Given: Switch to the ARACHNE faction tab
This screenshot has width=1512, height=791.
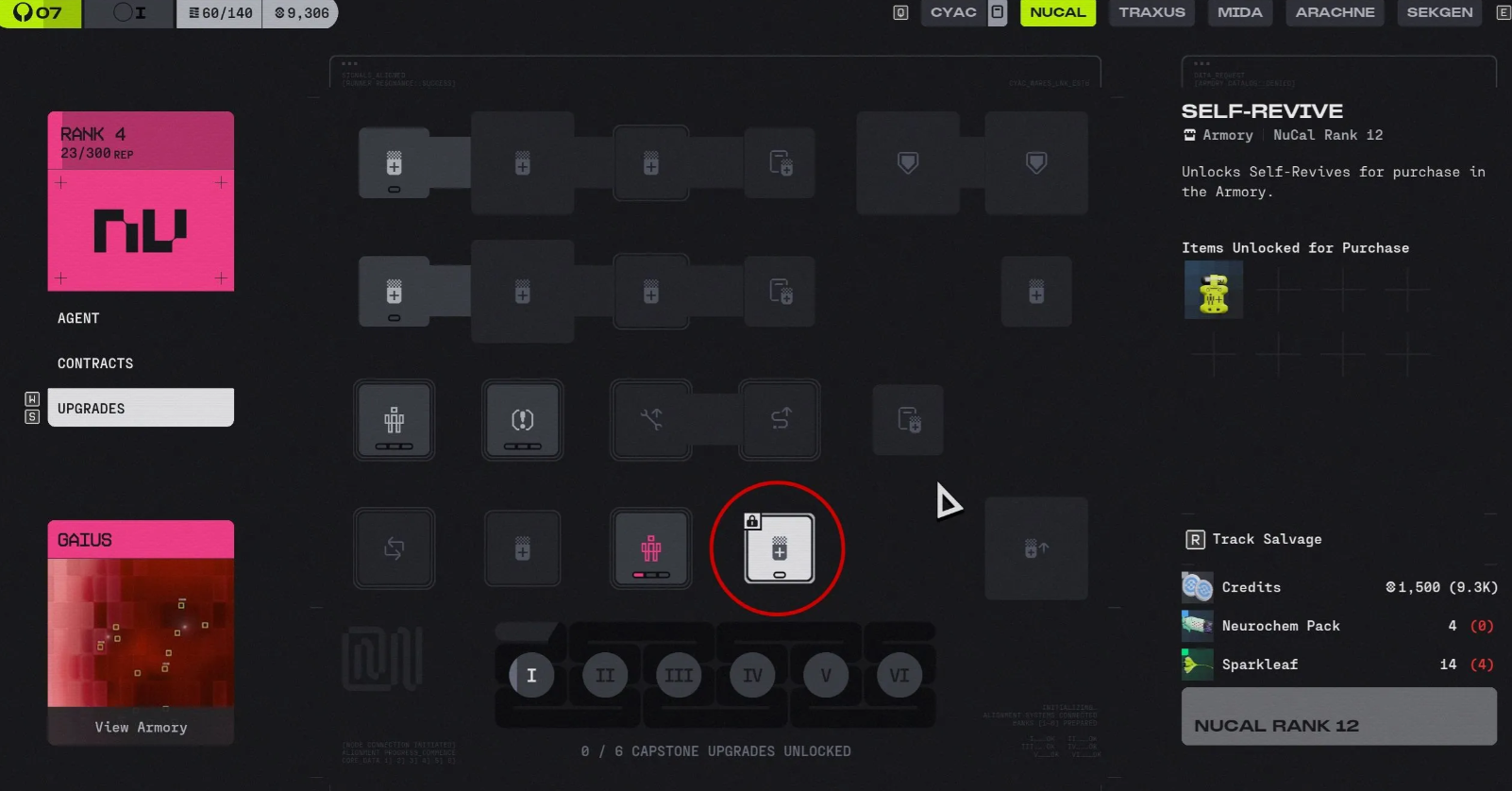Looking at the screenshot, I should (x=1335, y=12).
